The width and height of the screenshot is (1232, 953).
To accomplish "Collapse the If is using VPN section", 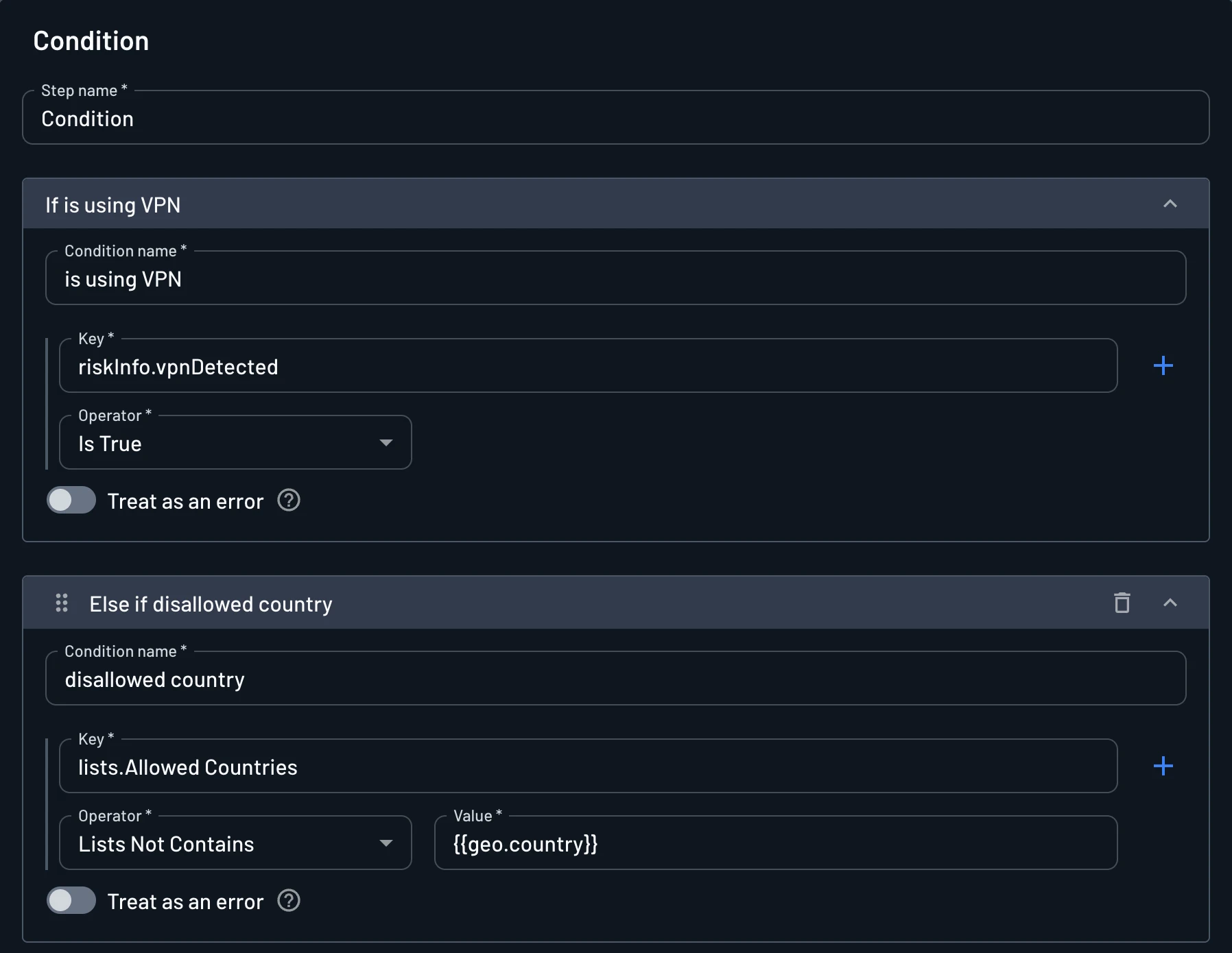I will click(1170, 204).
